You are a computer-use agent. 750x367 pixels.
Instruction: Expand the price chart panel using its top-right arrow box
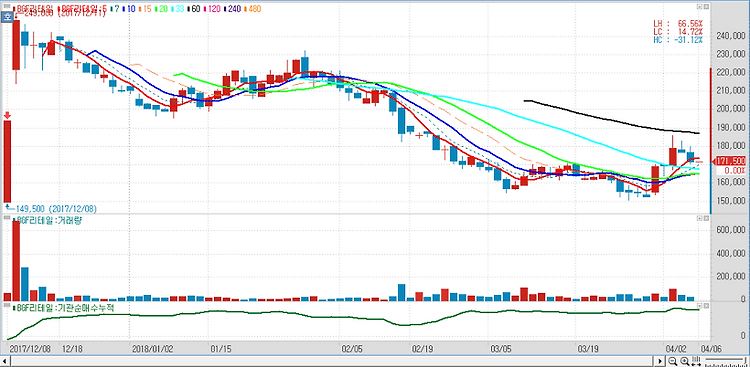click(699, 7)
